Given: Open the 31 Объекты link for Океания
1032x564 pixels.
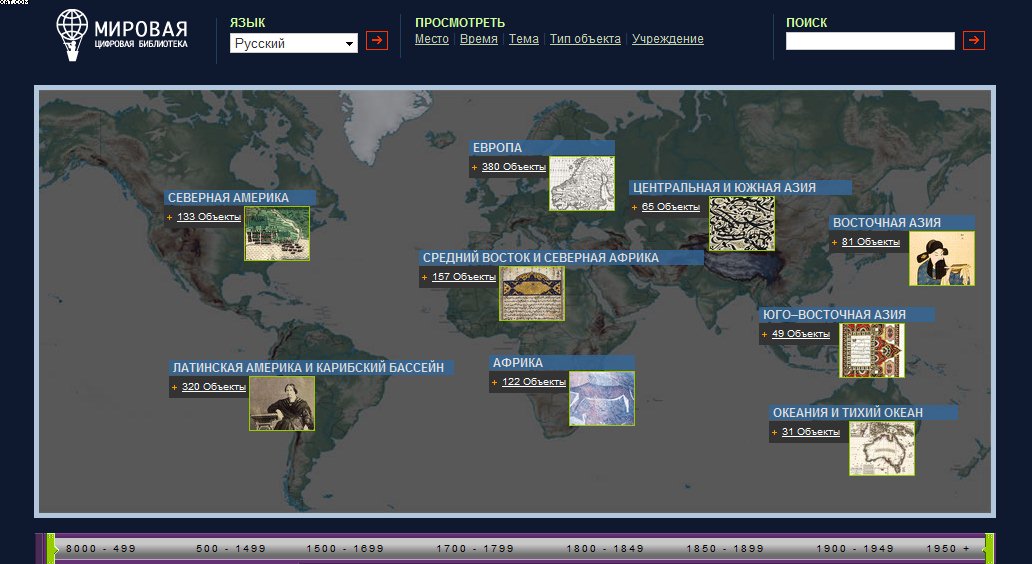Looking at the screenshot, I should (811, 432).
